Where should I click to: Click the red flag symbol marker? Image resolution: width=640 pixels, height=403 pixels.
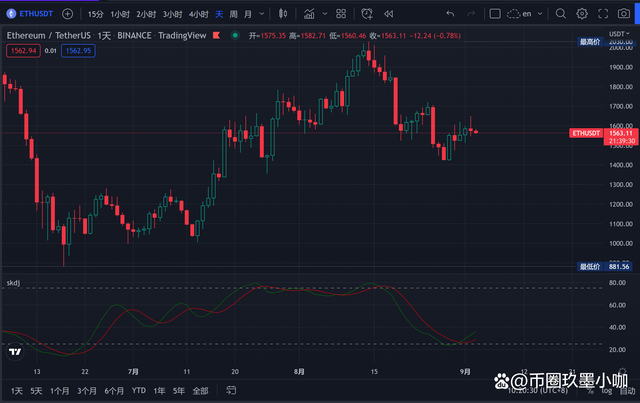pyautogui.click(x=216, y=36)
